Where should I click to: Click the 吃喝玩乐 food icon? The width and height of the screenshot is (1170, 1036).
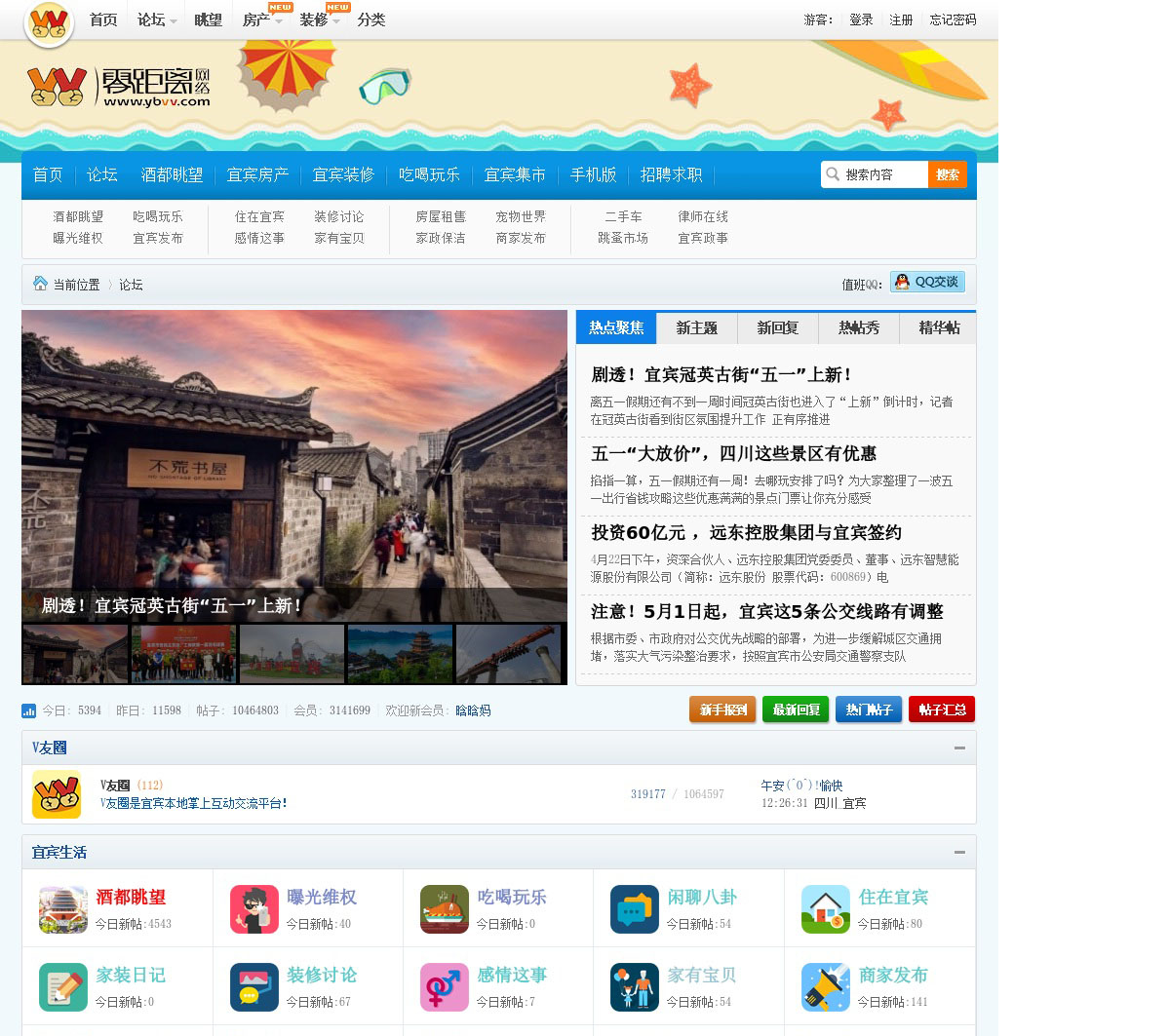pos(445,909)
